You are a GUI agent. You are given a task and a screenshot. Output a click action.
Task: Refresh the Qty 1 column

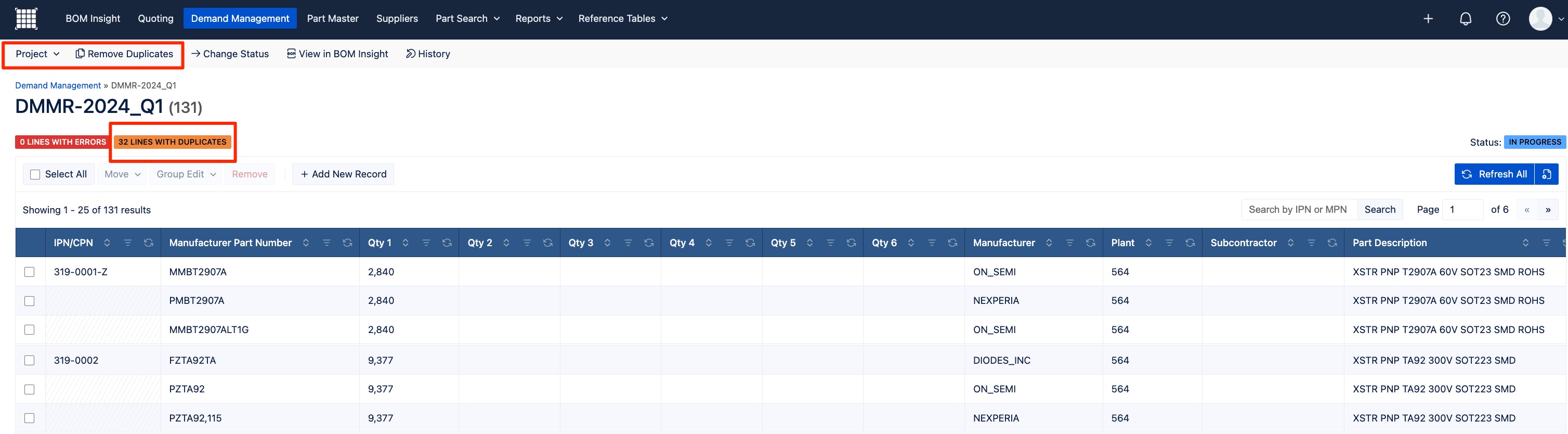click(x=447, y=242)
